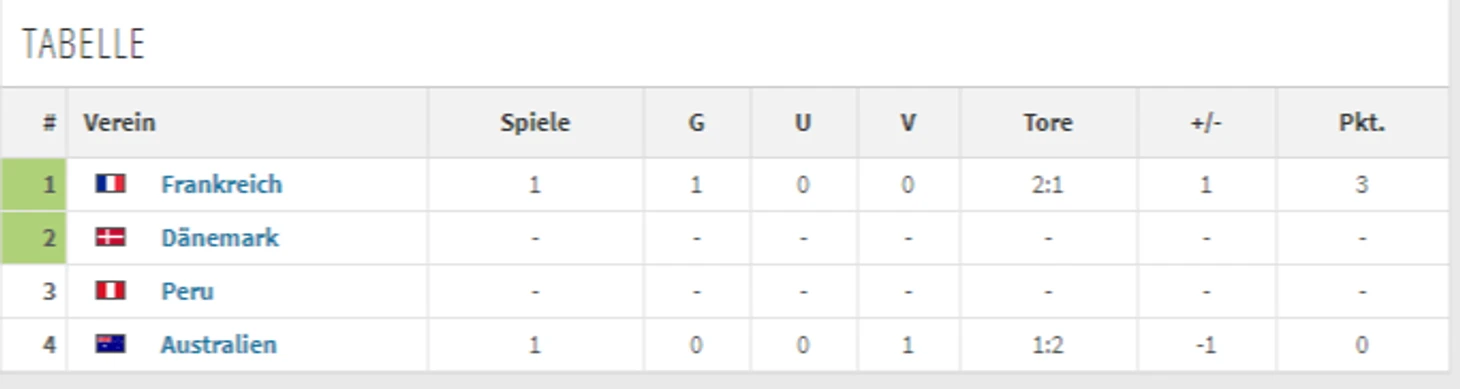Viewport: 1460px width, 389px height.
Task: Open the Dänemark team link
Action: tap(220, 238)
